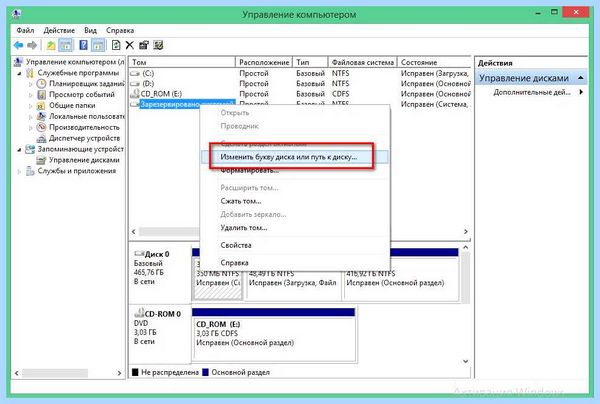The height and width of the screenshot is (404, 600).
Task: Click the computer icon of the tree root
Action: click(18, 62)
